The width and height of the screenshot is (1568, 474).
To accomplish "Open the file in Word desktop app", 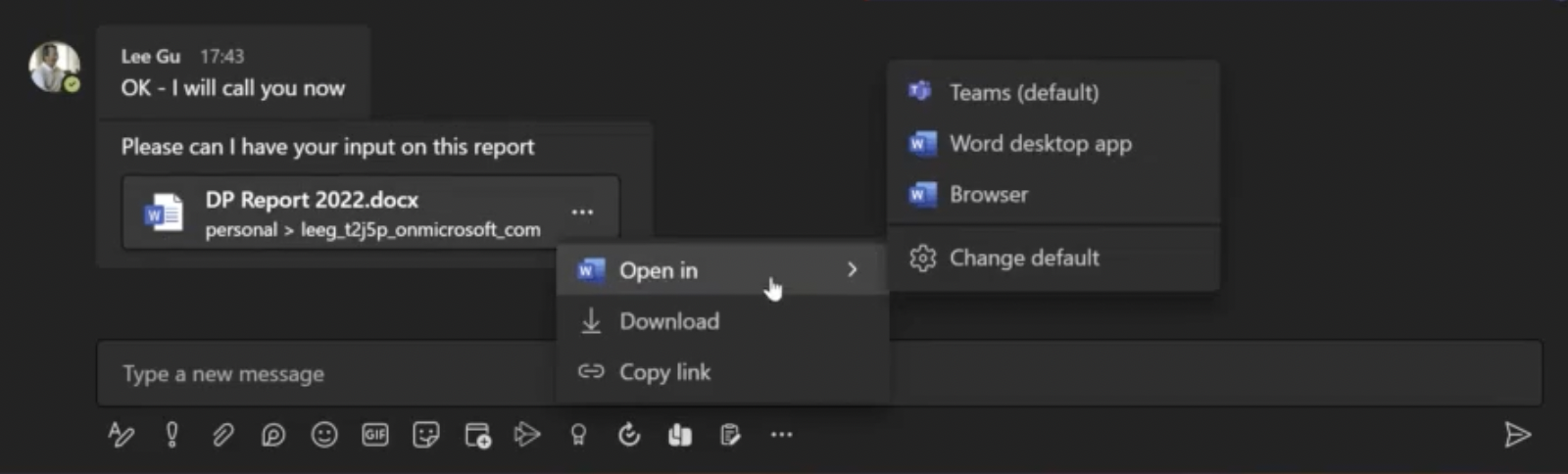I will [1053, 143].
